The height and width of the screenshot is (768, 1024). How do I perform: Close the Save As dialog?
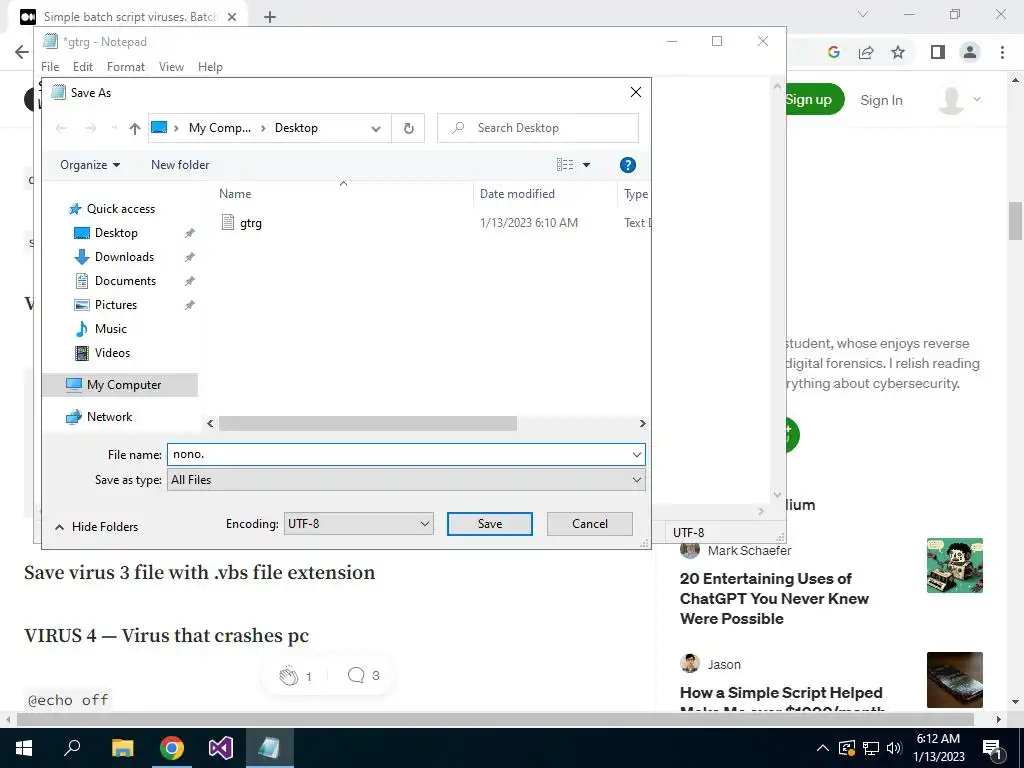[635, 93]
